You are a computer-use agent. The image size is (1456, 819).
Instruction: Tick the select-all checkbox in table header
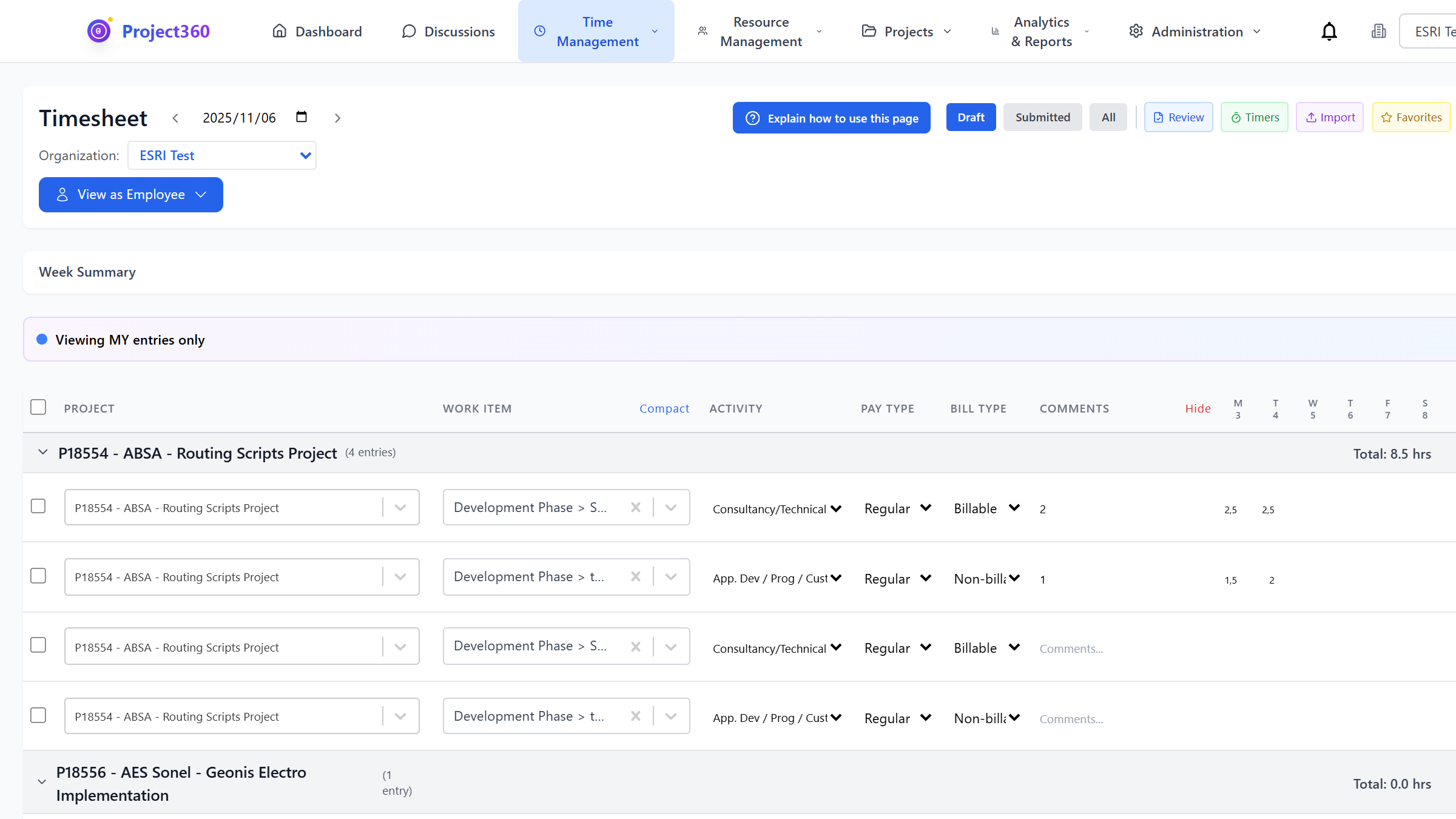click(x=38, y=407)
